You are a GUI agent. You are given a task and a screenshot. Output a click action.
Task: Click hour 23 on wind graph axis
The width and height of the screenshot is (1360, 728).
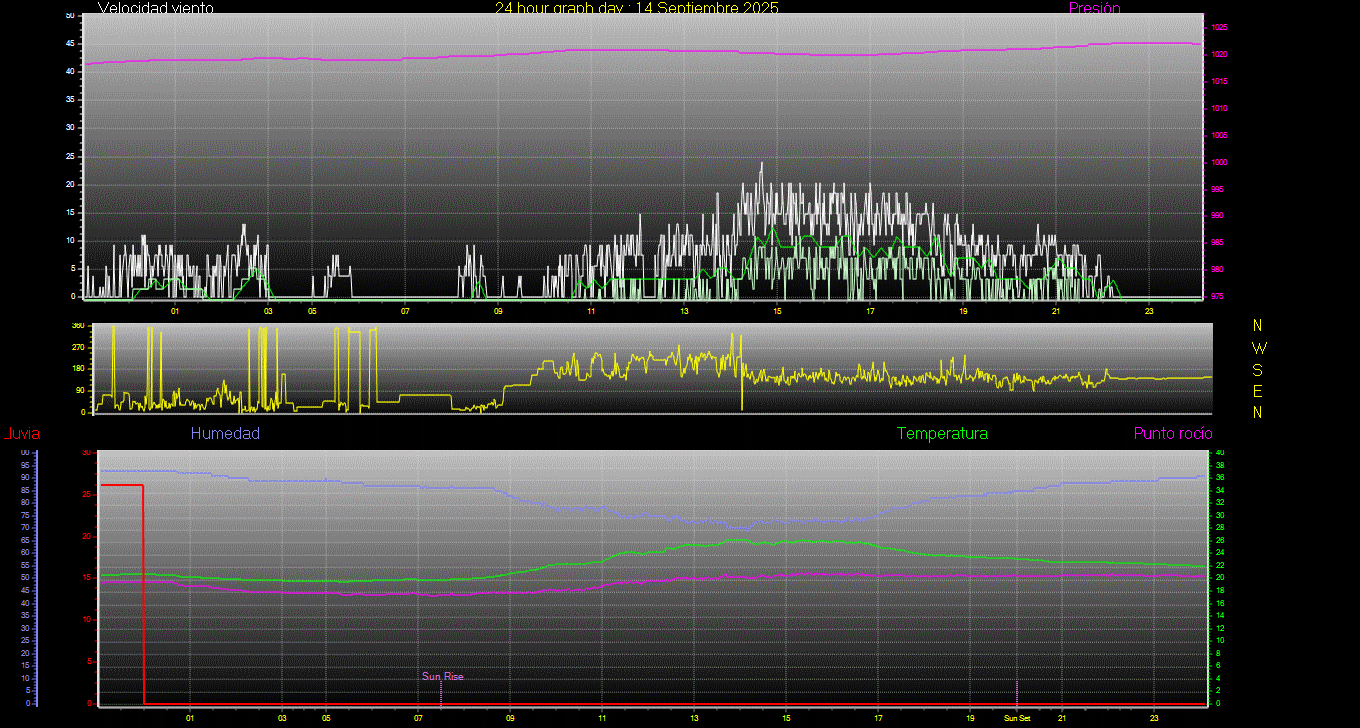click(1149, 311)
